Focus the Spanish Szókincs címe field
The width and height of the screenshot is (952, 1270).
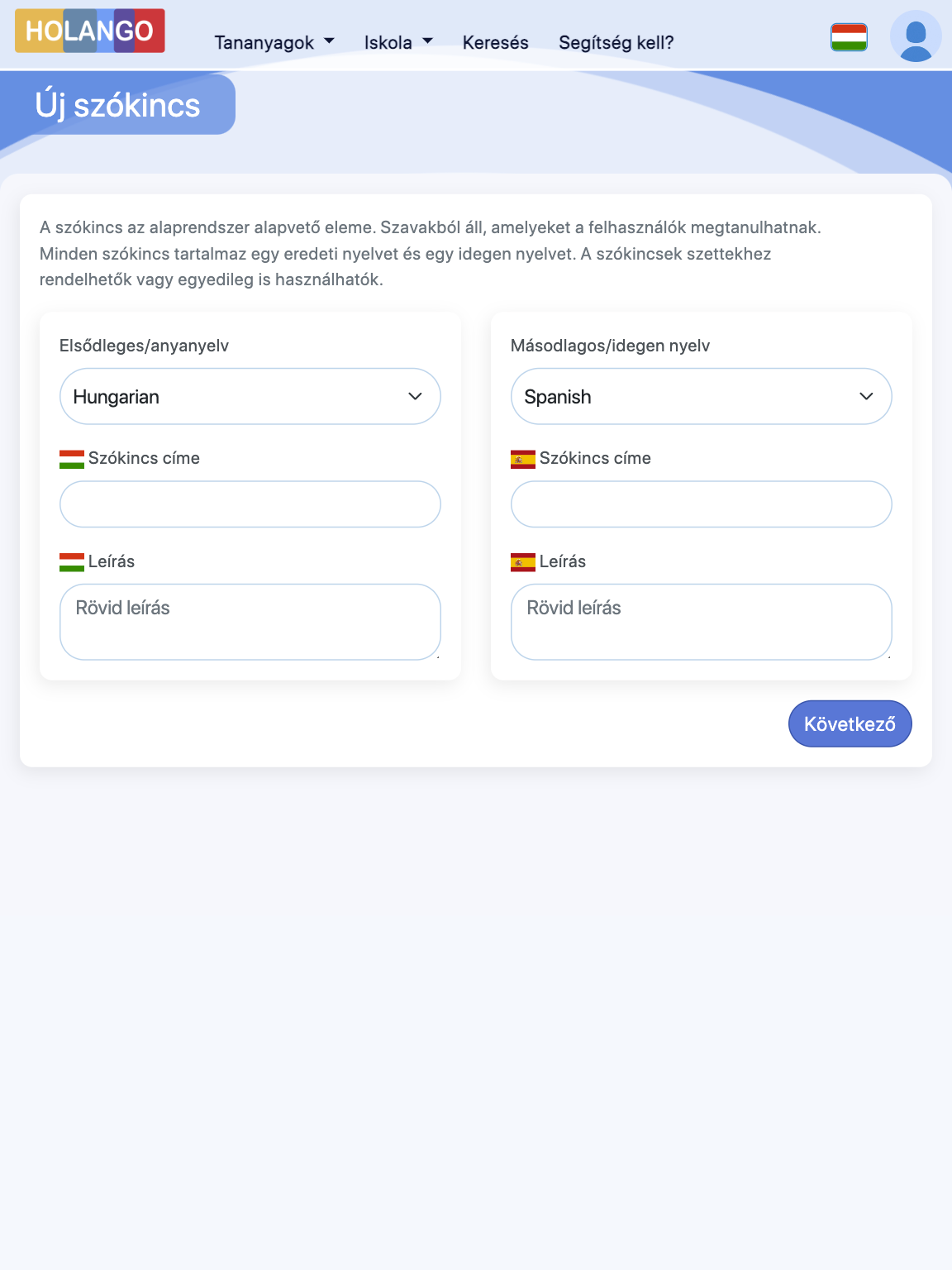[x=701, y=504]
